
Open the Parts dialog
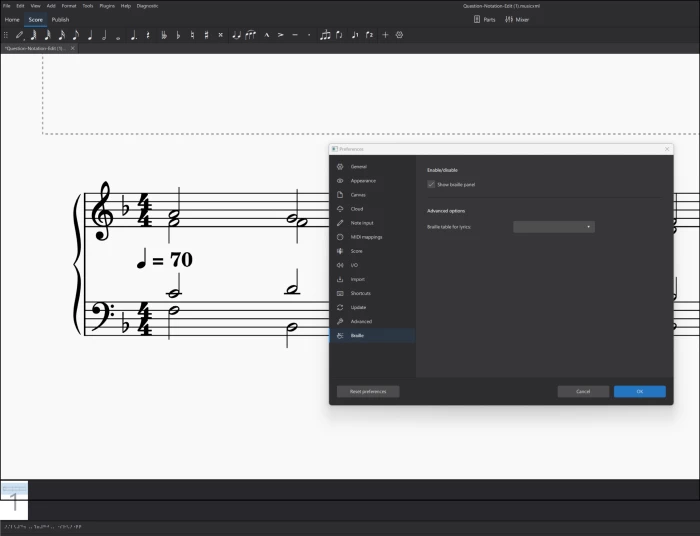[x=484, y=19]
